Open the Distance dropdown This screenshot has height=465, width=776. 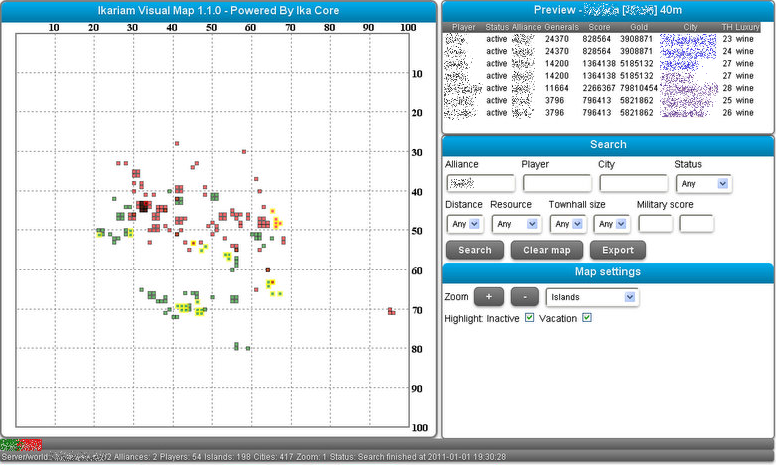465,224
